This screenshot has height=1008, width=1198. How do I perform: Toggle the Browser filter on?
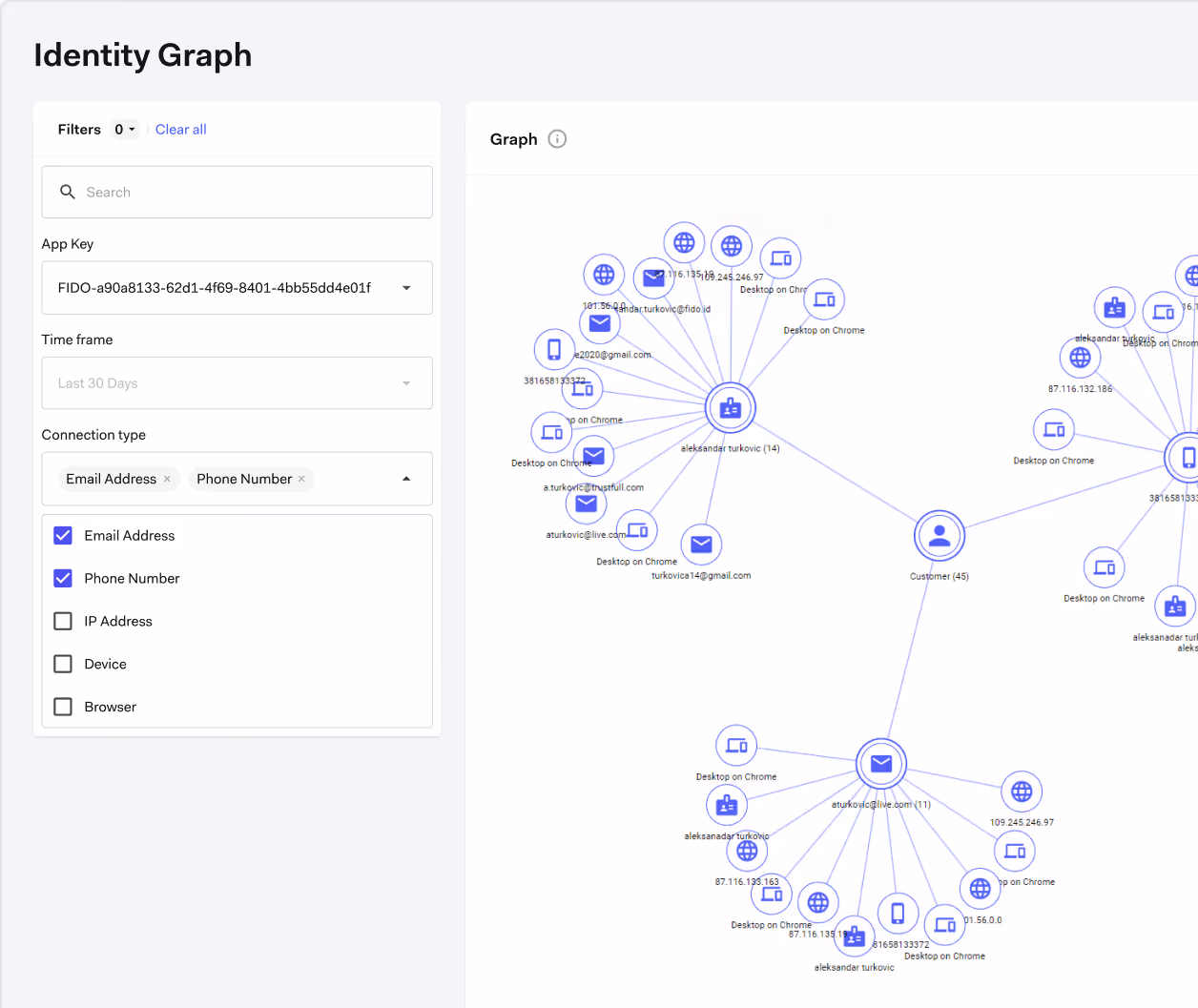coord(62,707)
